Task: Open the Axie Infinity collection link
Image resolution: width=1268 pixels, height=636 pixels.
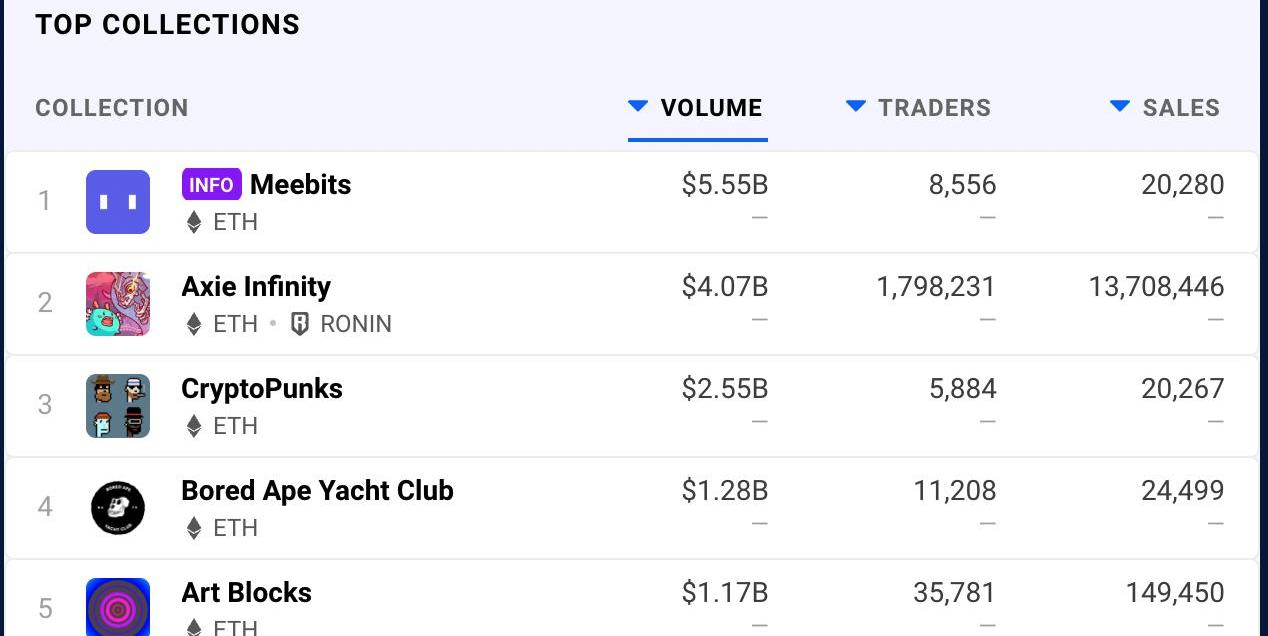Action: click(x=256, y=287)
